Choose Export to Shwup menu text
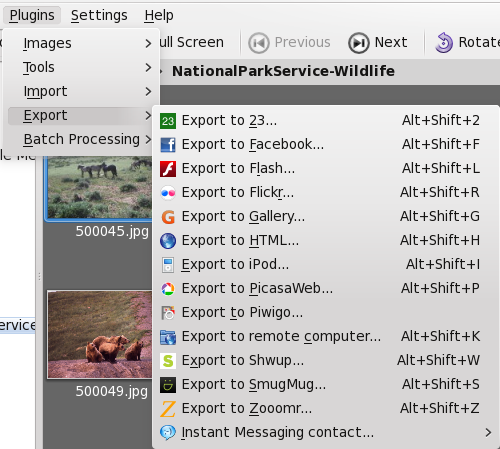This screenshot has width=500, height=449. point(243,361)
